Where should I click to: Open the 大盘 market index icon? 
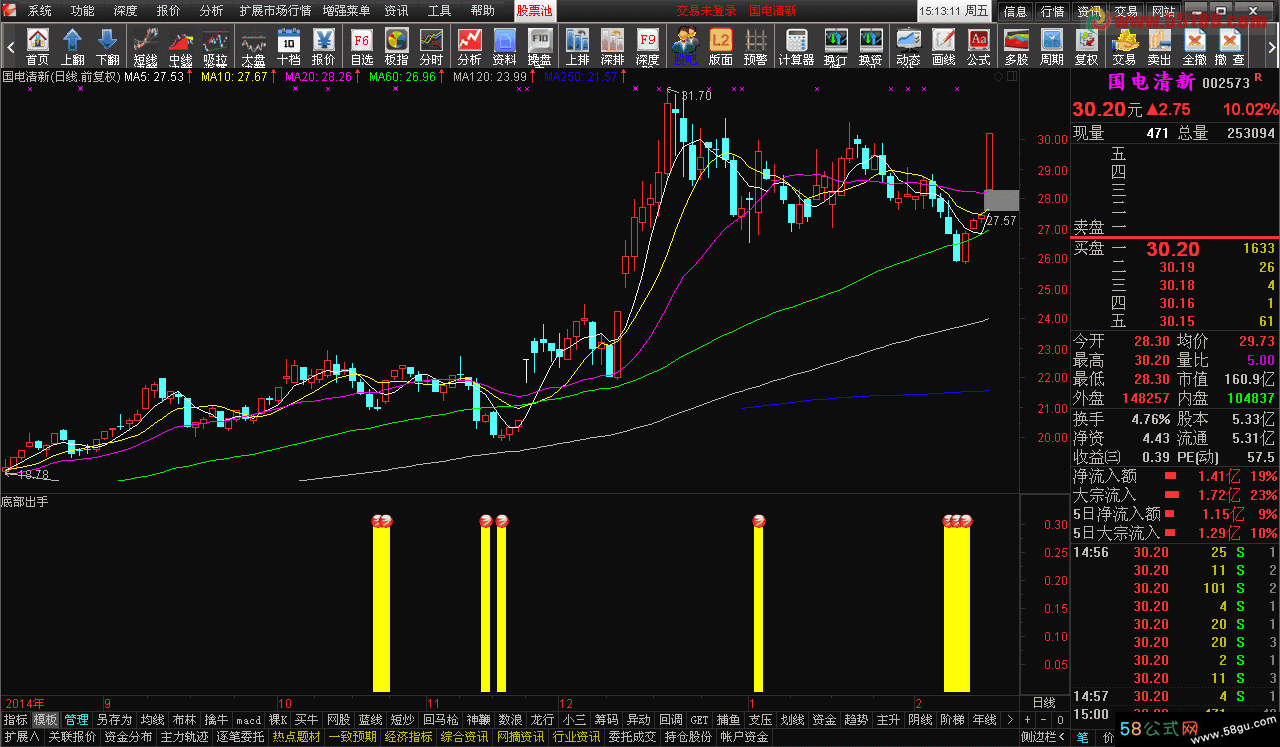pyautogui.click(x=253, y=46)
